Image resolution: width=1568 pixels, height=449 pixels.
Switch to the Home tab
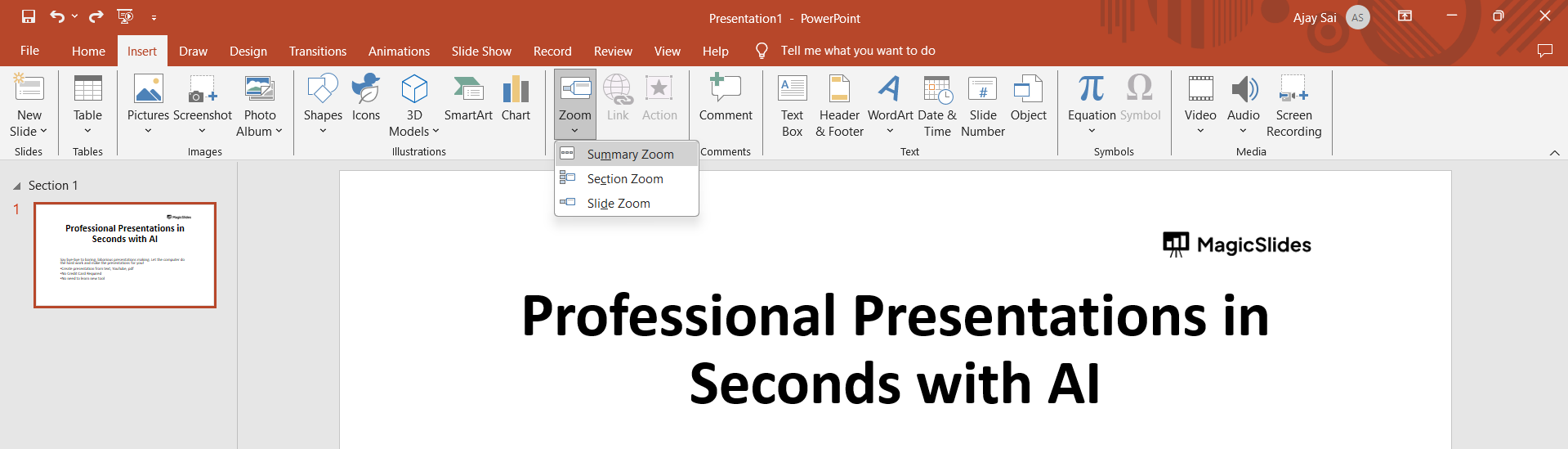click(88, 51)
